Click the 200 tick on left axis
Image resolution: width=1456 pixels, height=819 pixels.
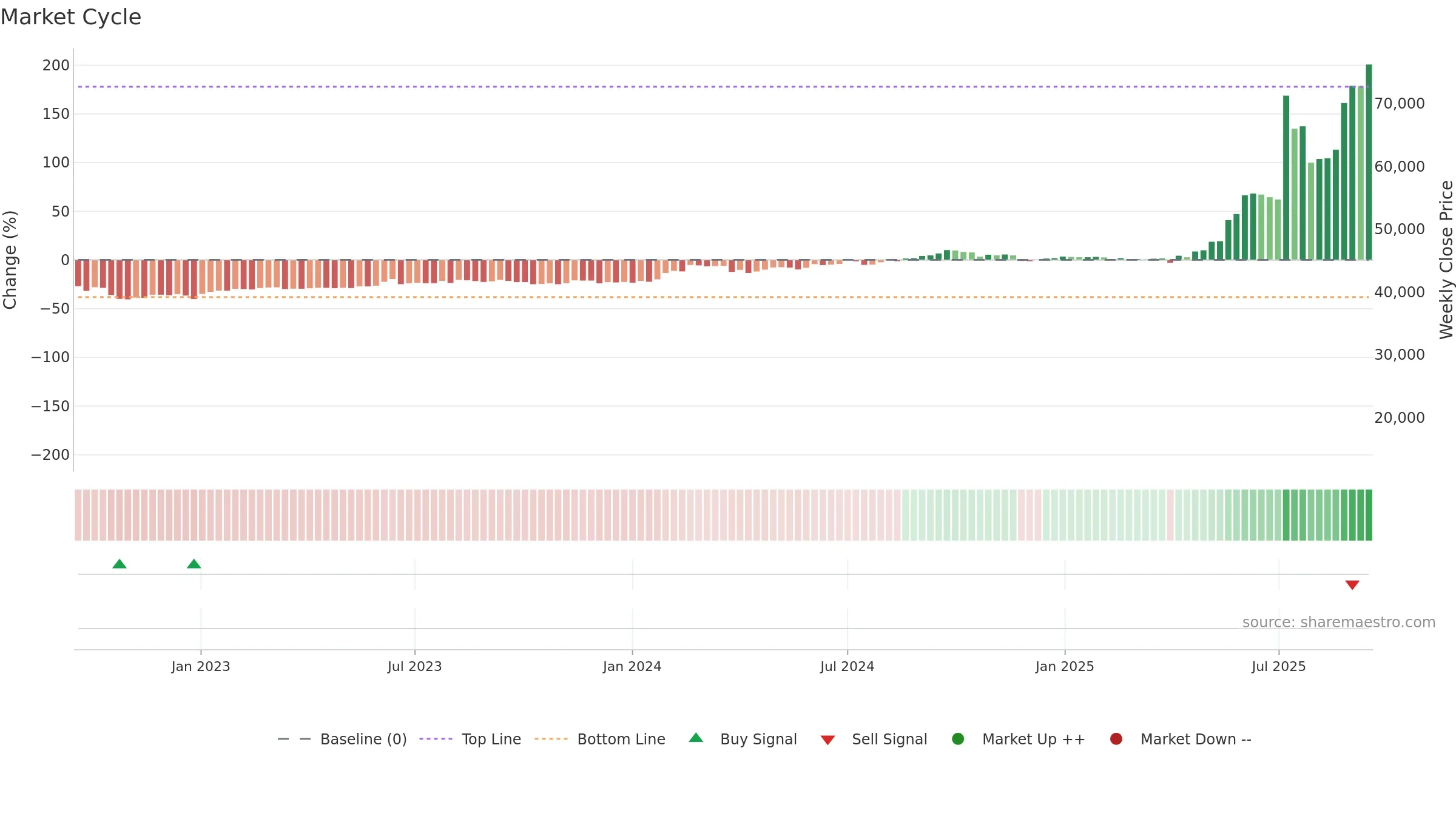pyautogui.click(x=56, y=66)
